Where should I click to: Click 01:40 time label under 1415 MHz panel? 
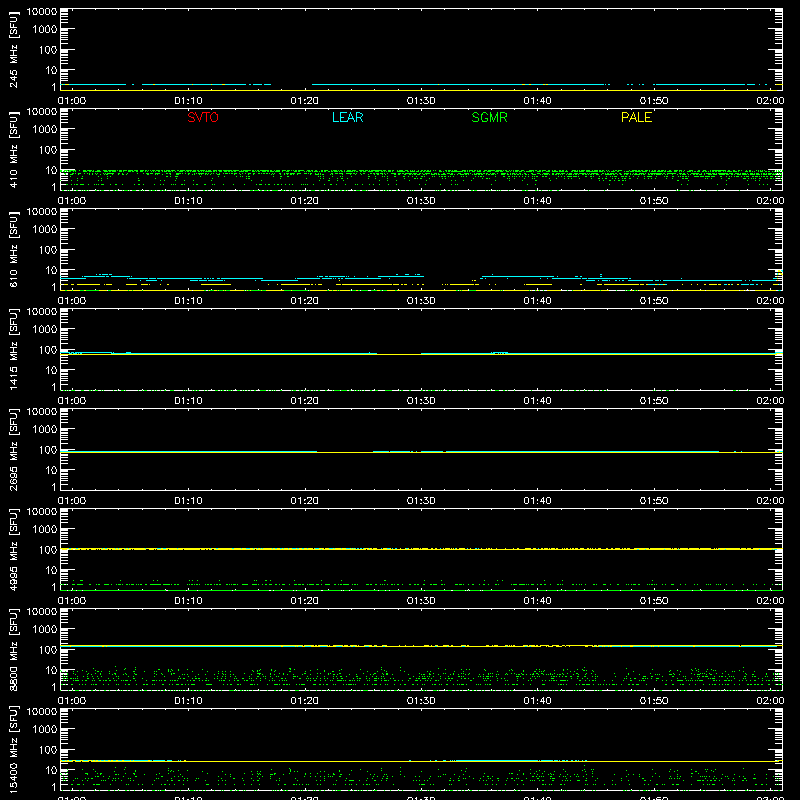[537, 401]
